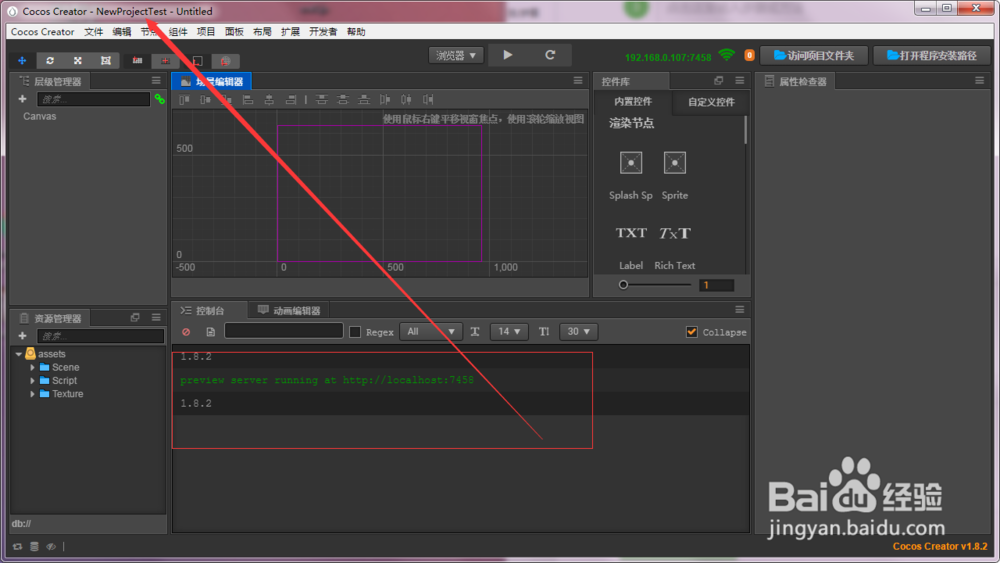Screen dimensions: 1000x563
Task: Distribute nodes by bottom edges
Action: pos(364,99)
